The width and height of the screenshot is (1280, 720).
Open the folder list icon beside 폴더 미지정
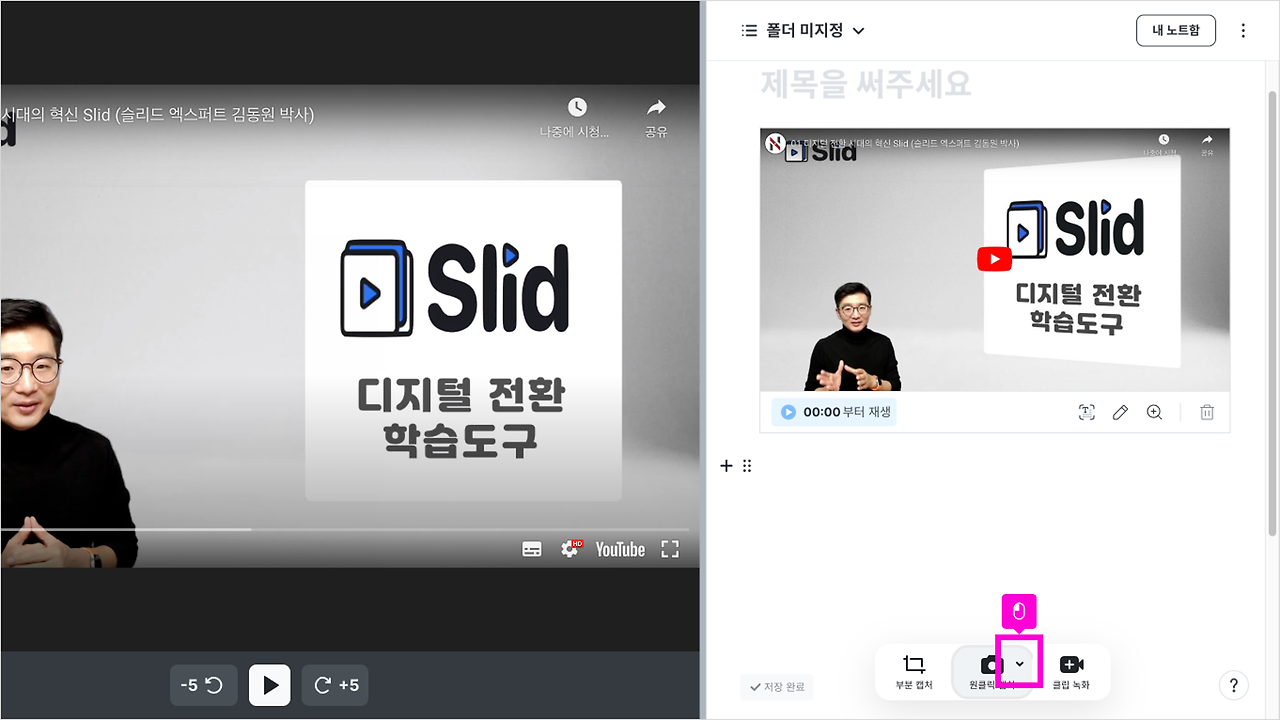point(748,30)
